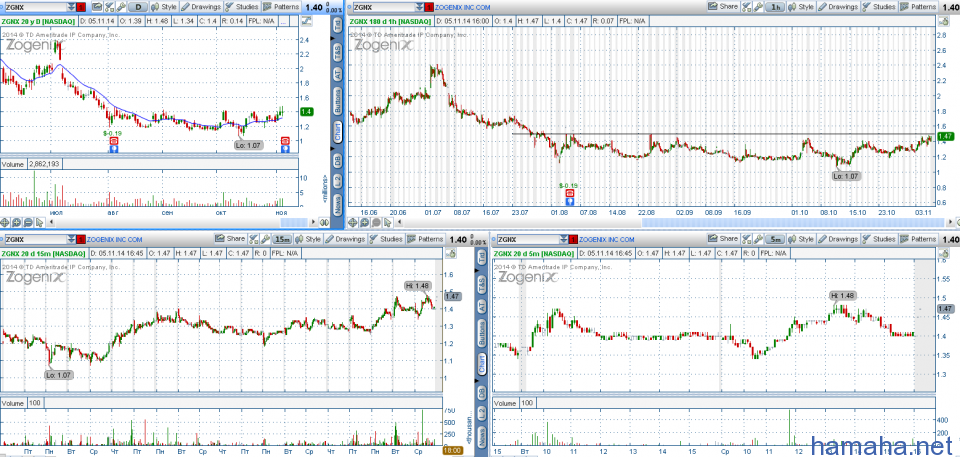Click pan crosshair tool under daily chart
This screenshot has width=960, height=457.
[5, 222]
